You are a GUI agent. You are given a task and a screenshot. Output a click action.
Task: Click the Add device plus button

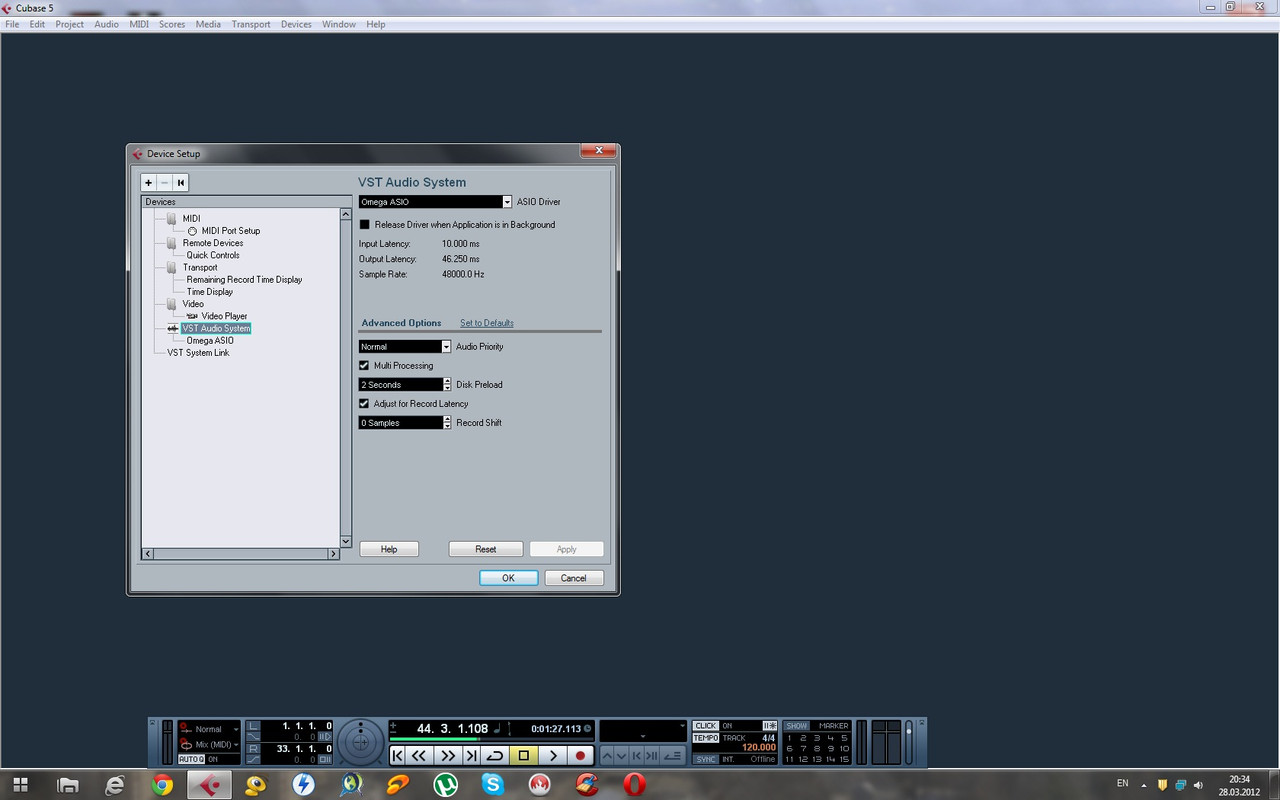(x=148, y=183)
